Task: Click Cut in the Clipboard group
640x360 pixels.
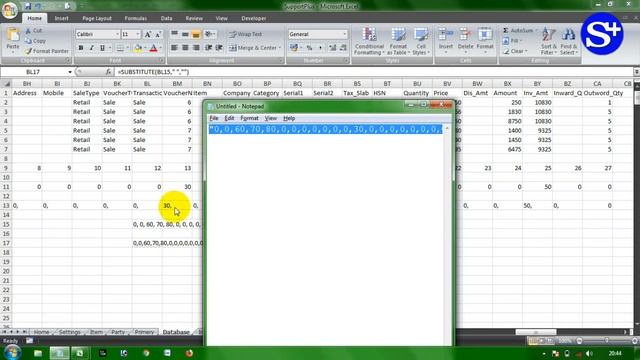Action: pyautogui.click(x=33, y=31)
